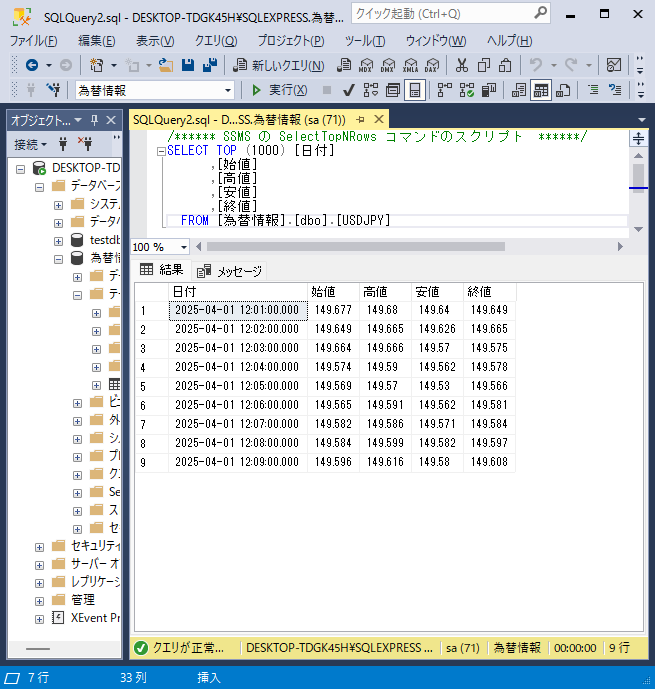Click the Cut scissors icon
The width and height of the screenshot is (655, 689).
[461, 65]
